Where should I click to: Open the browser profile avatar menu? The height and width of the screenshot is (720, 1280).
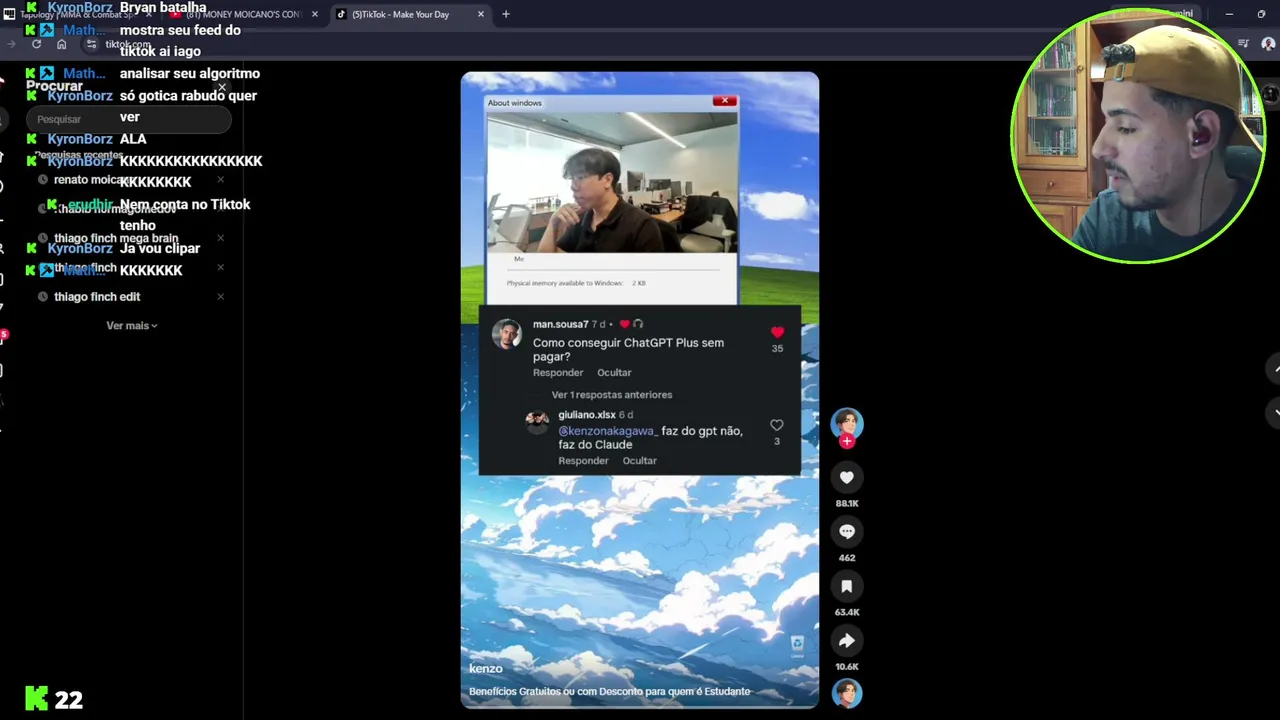point(1268,44)
